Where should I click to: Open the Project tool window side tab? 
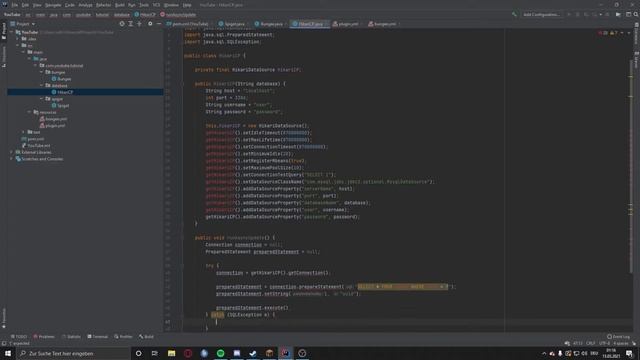tap(4, 31)
